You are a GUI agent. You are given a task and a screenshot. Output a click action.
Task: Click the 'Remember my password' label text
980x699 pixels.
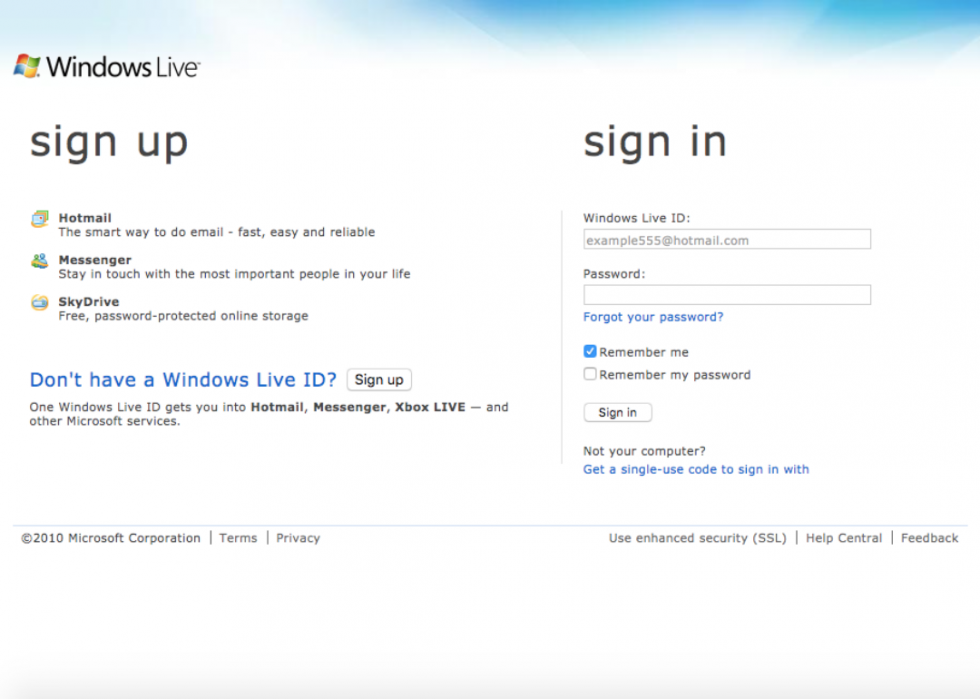coord(675,375)
